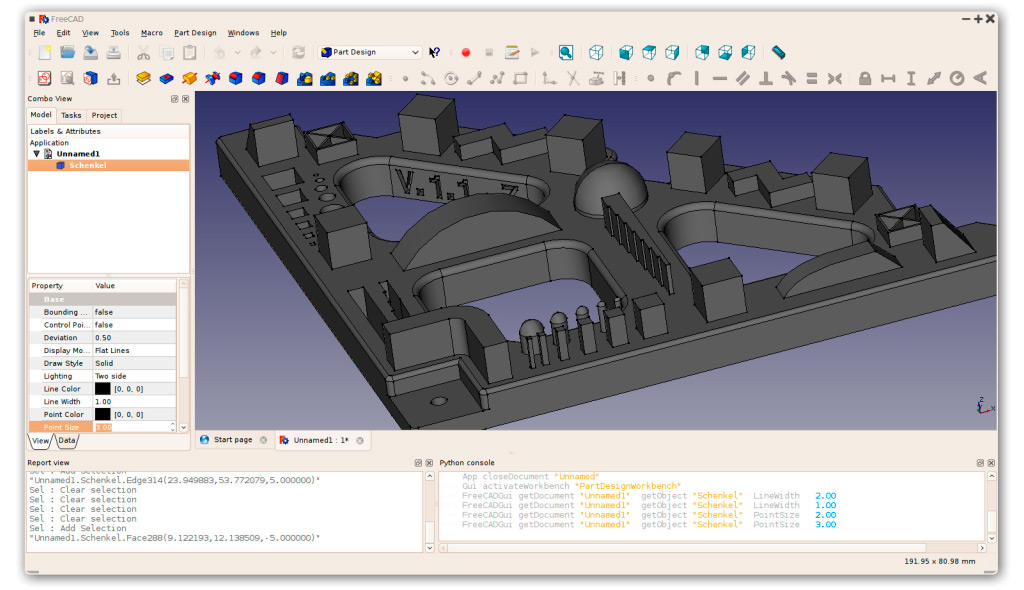Start recording a macro
Screen dimensions: 1024x590
click(x=465, y=52)
